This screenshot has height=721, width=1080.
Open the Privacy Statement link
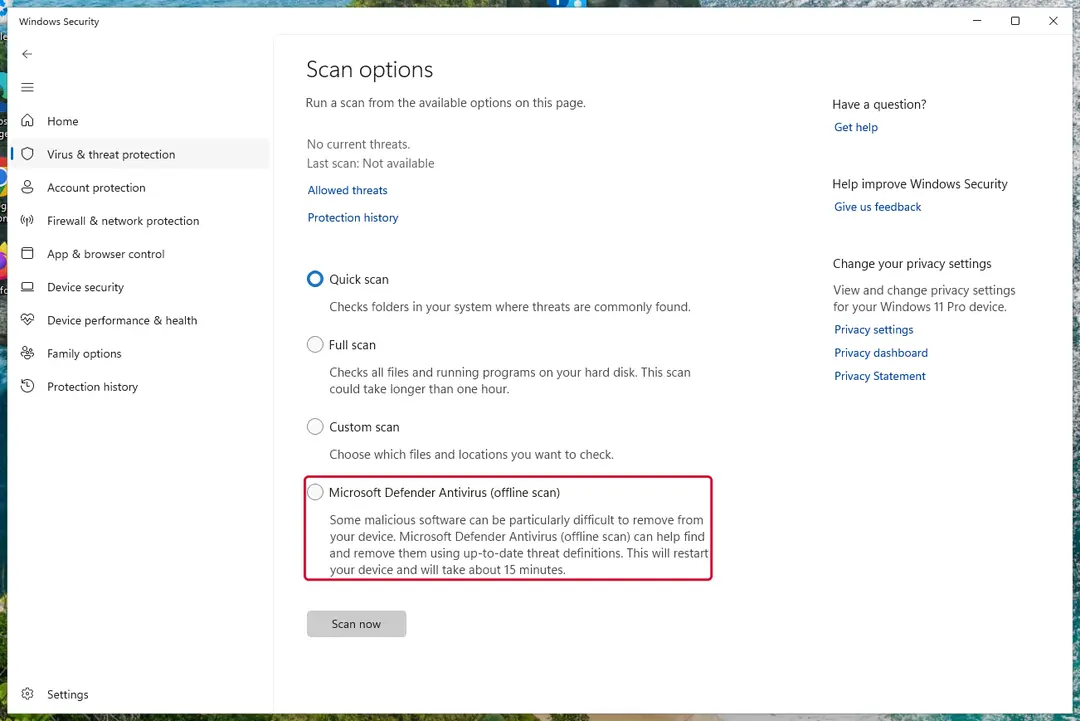click(x=880, y=376)
